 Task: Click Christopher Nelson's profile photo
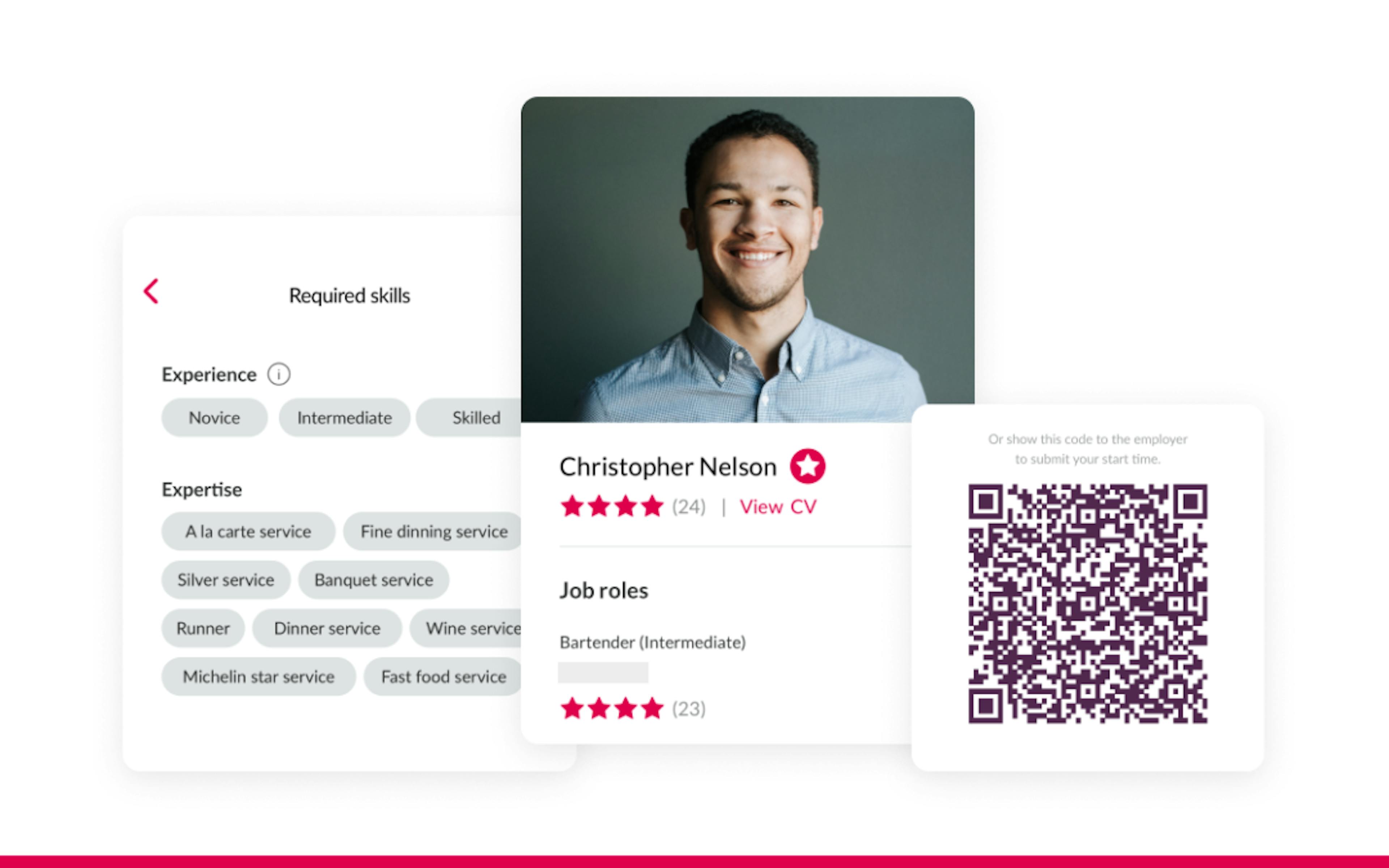[x=747, y=259]
